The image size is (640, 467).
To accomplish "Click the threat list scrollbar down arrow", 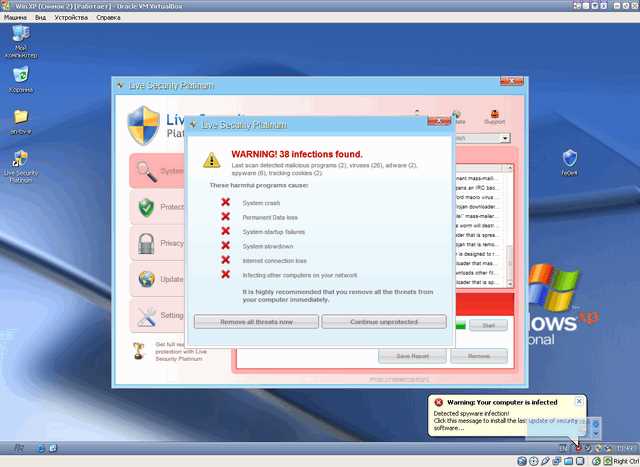I will (x=509, y=283).
